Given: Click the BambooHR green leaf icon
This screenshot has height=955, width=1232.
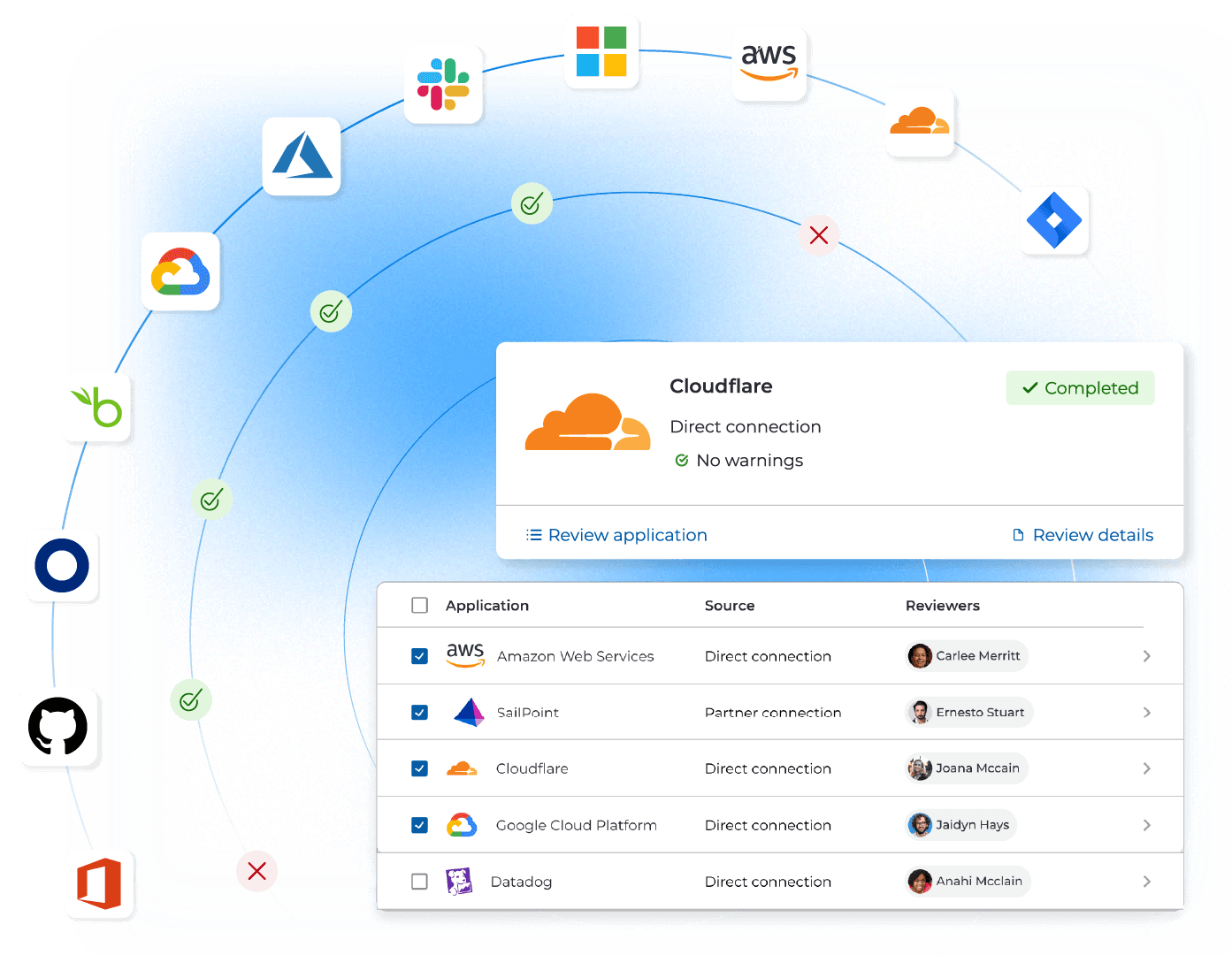Looking at the screenshot, I should click(x=96, y=407).
